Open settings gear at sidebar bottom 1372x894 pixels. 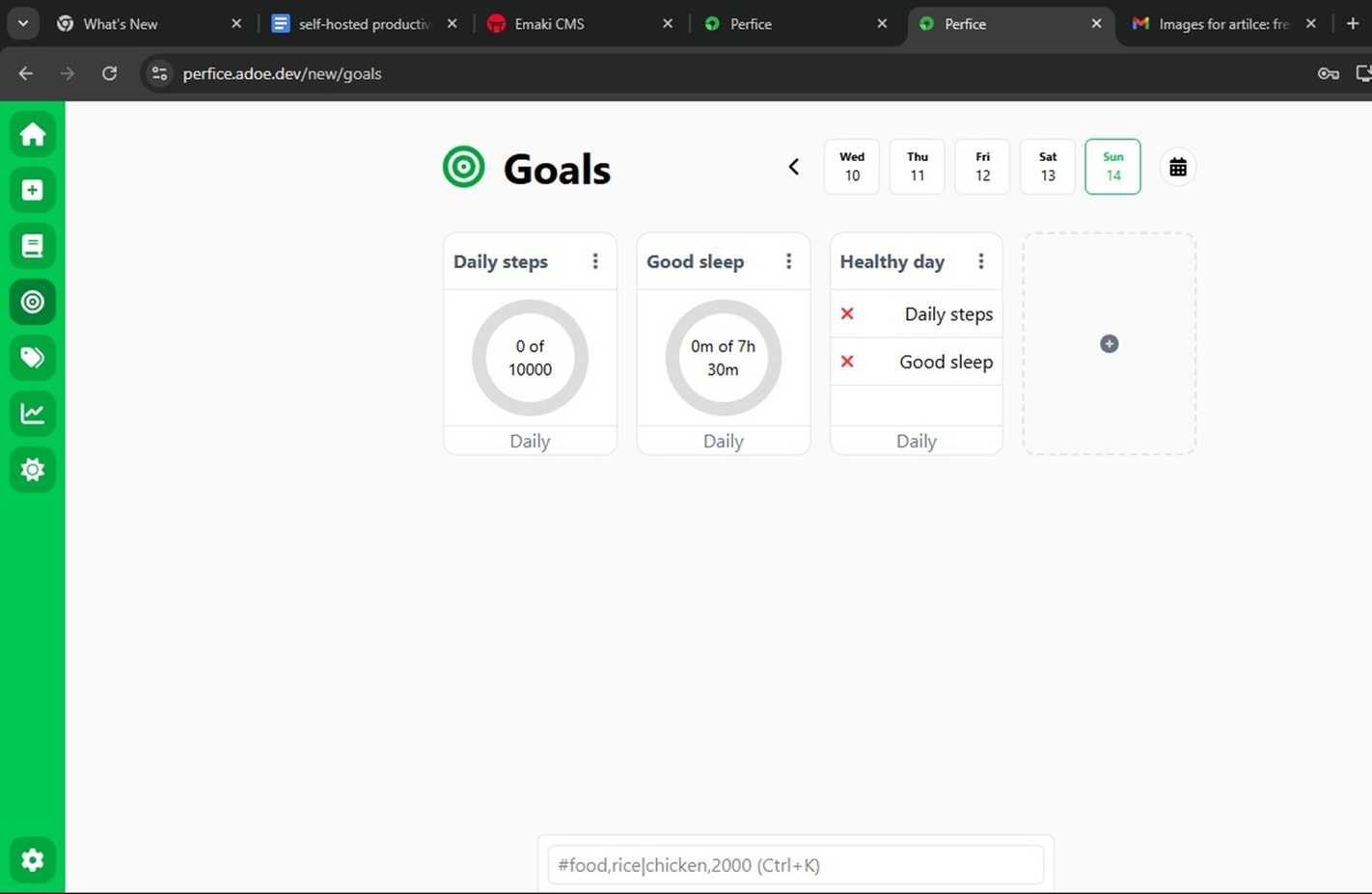[32, 859]
